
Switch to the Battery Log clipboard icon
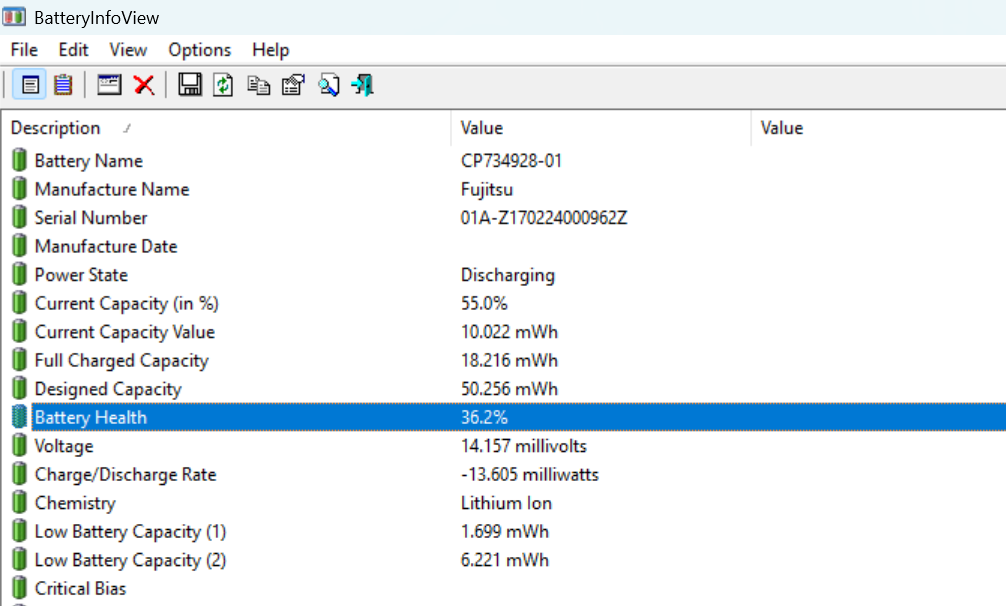[63, 85]
